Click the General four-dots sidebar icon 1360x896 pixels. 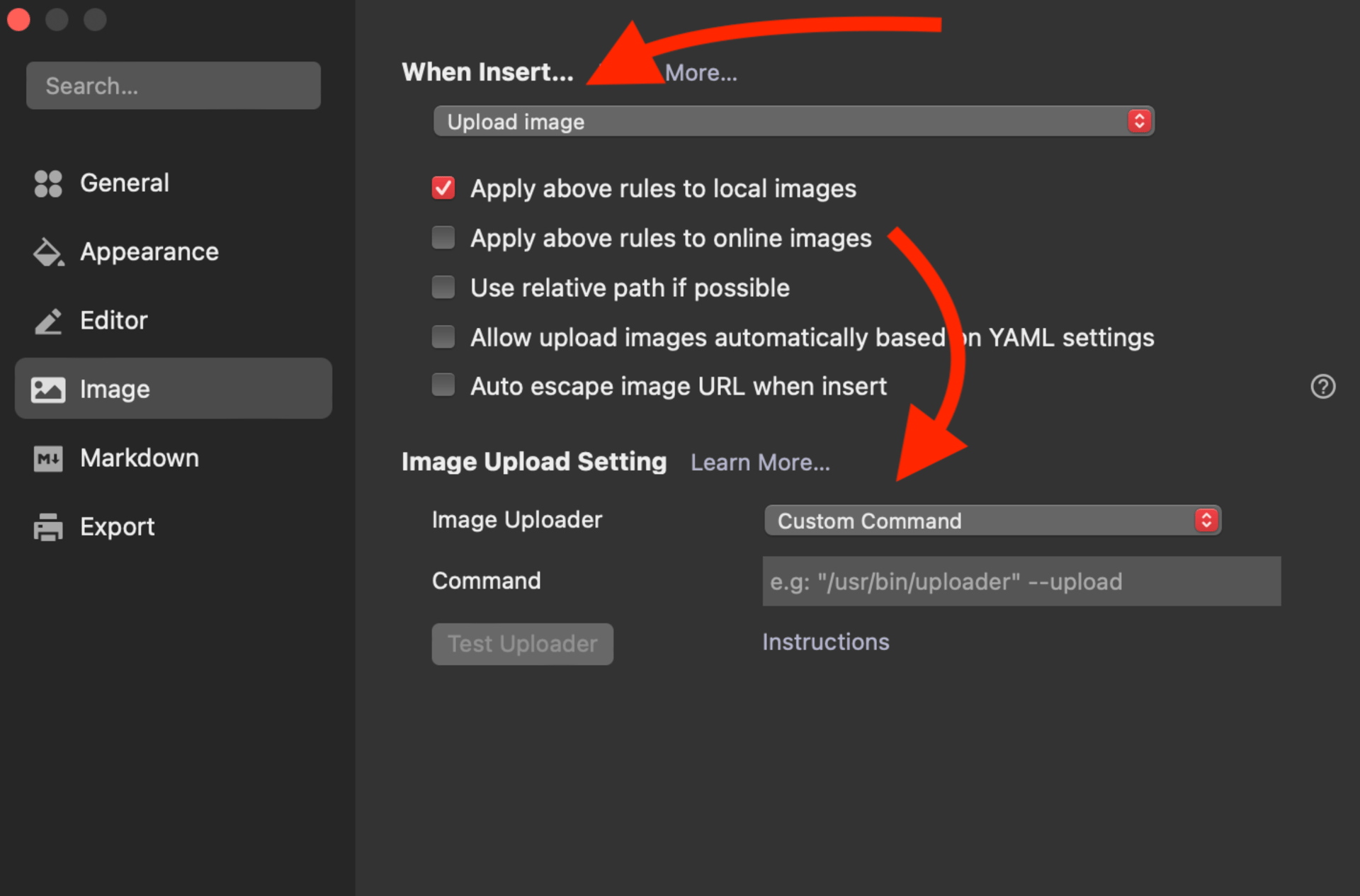48,183
